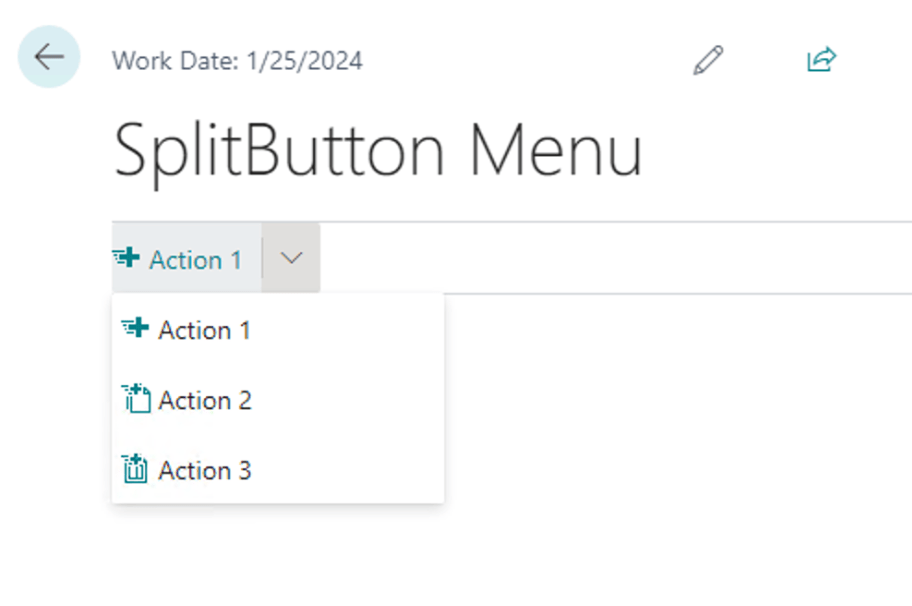
Task: Click the pencil edit icon in the header
Action: (708, 59)
